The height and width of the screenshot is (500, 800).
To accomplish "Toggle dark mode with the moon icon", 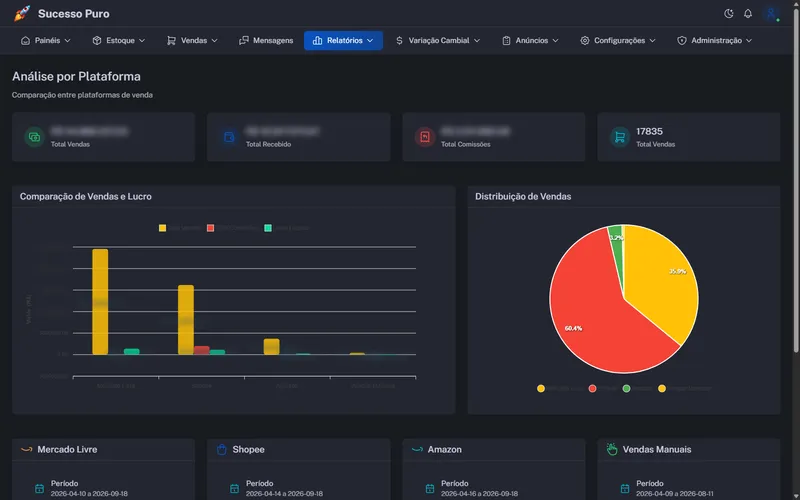I will click(729, 14).
